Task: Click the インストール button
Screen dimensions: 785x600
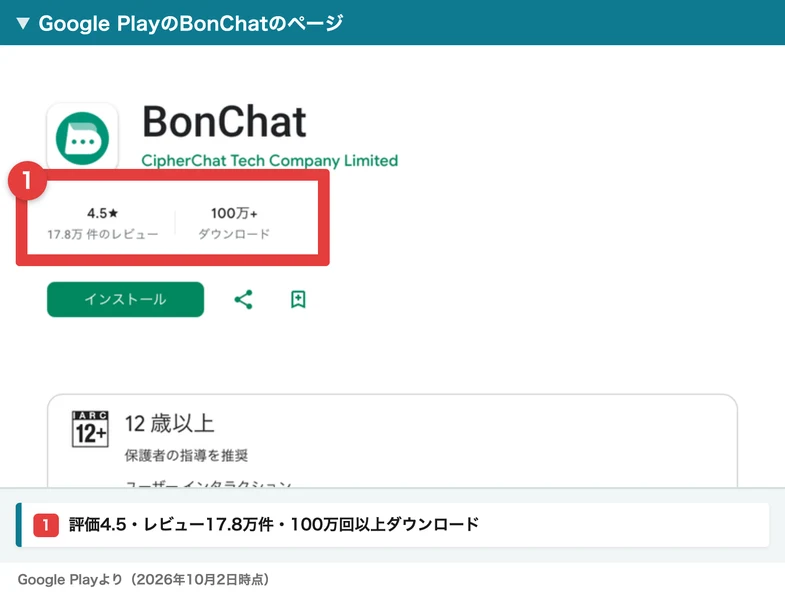Action: (125, 299)
